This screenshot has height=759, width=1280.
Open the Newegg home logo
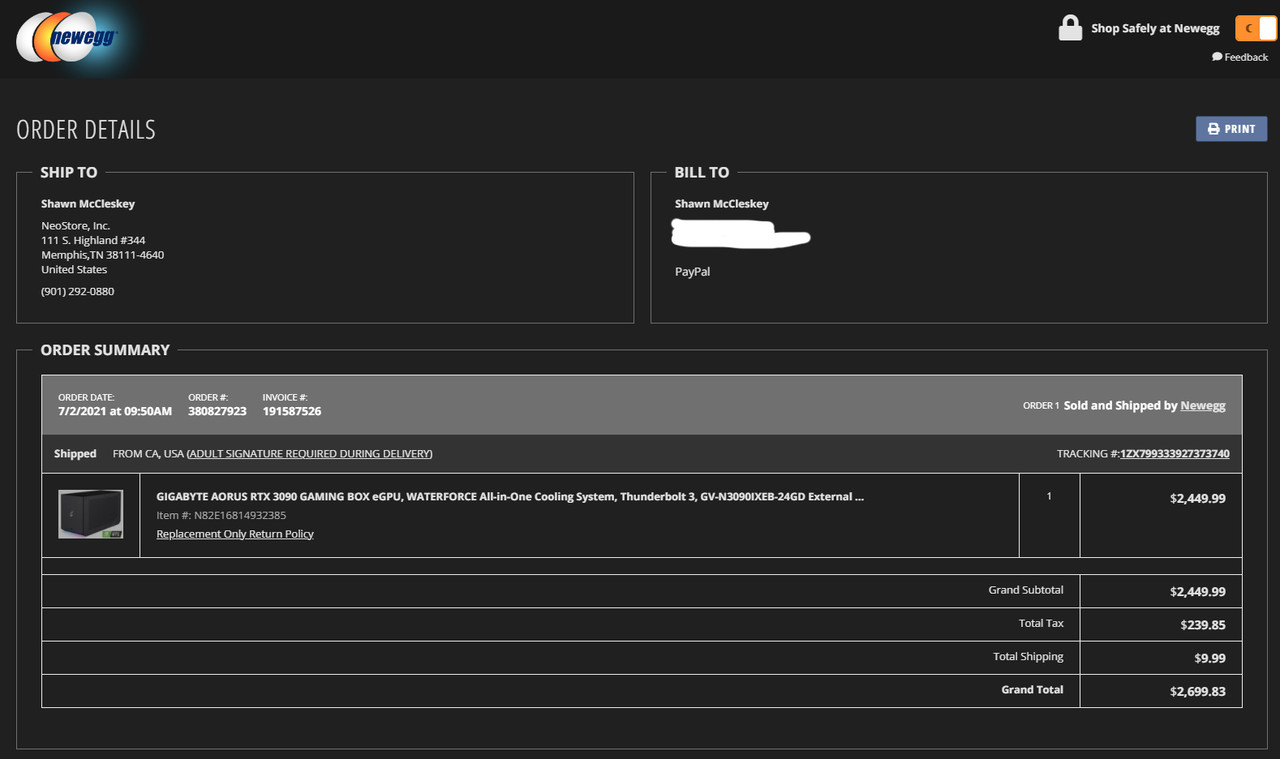pos(67,37)
